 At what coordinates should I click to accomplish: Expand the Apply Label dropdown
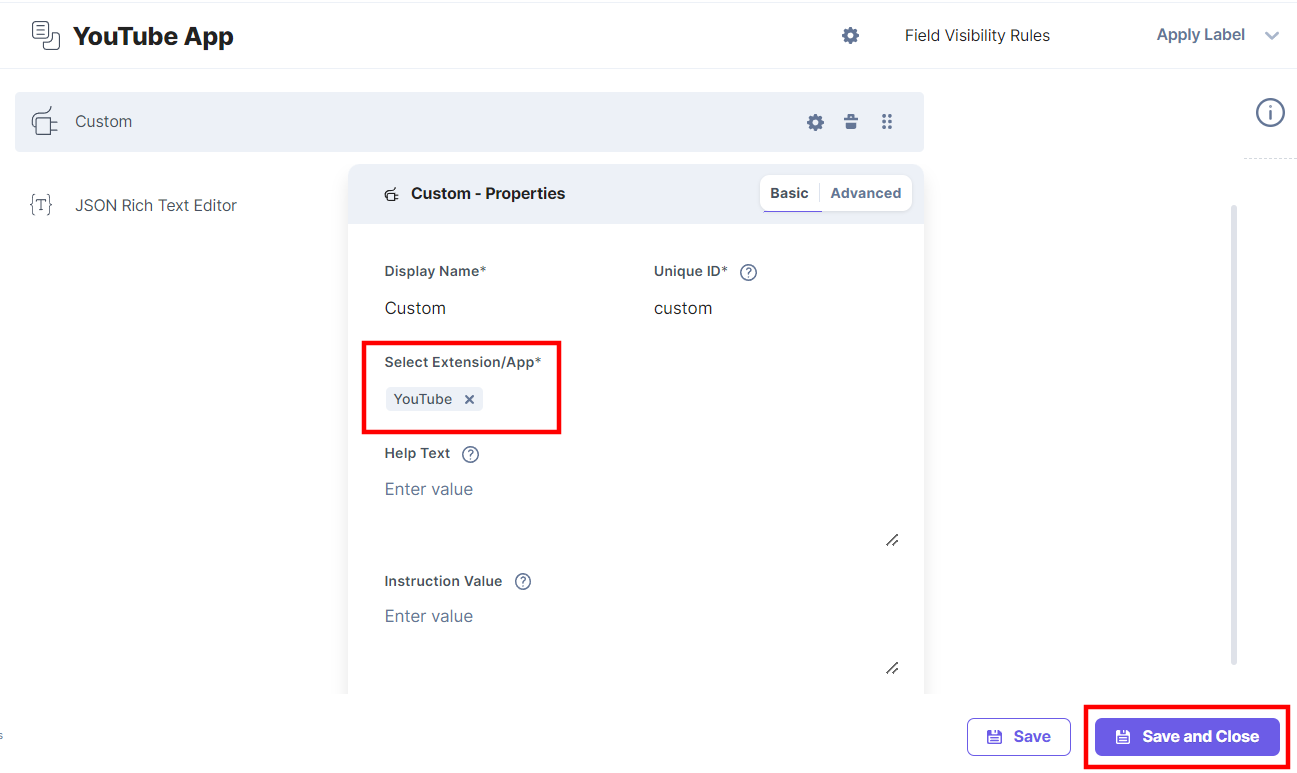click(x=1217, y=35)
